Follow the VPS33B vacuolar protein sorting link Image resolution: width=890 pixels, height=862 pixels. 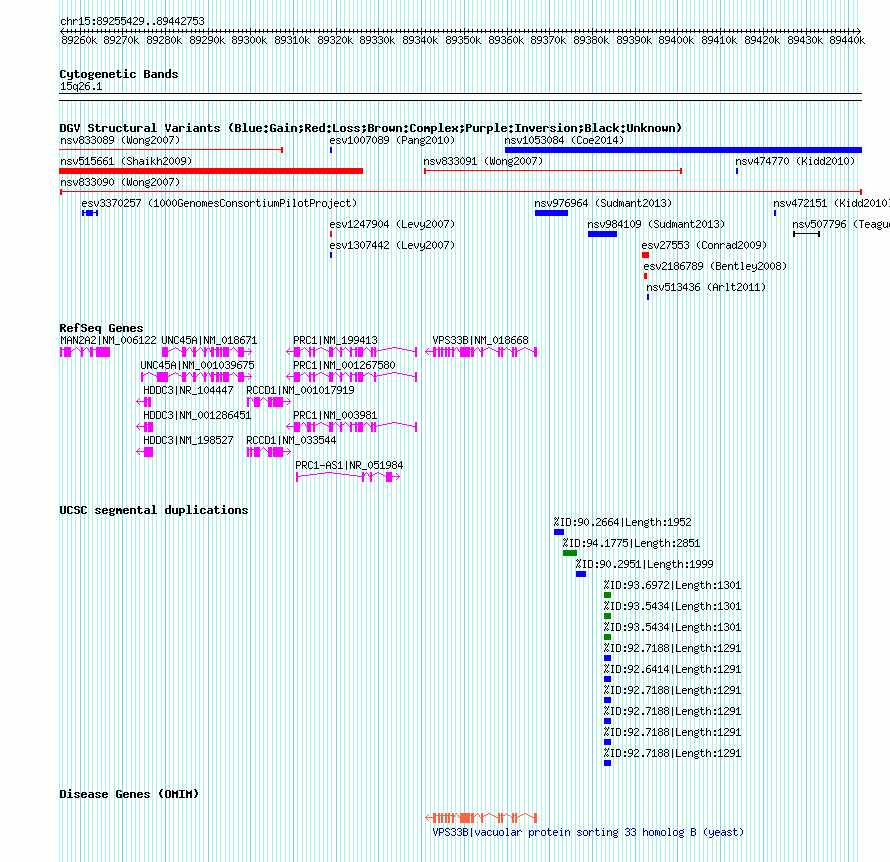click(588, 832)
